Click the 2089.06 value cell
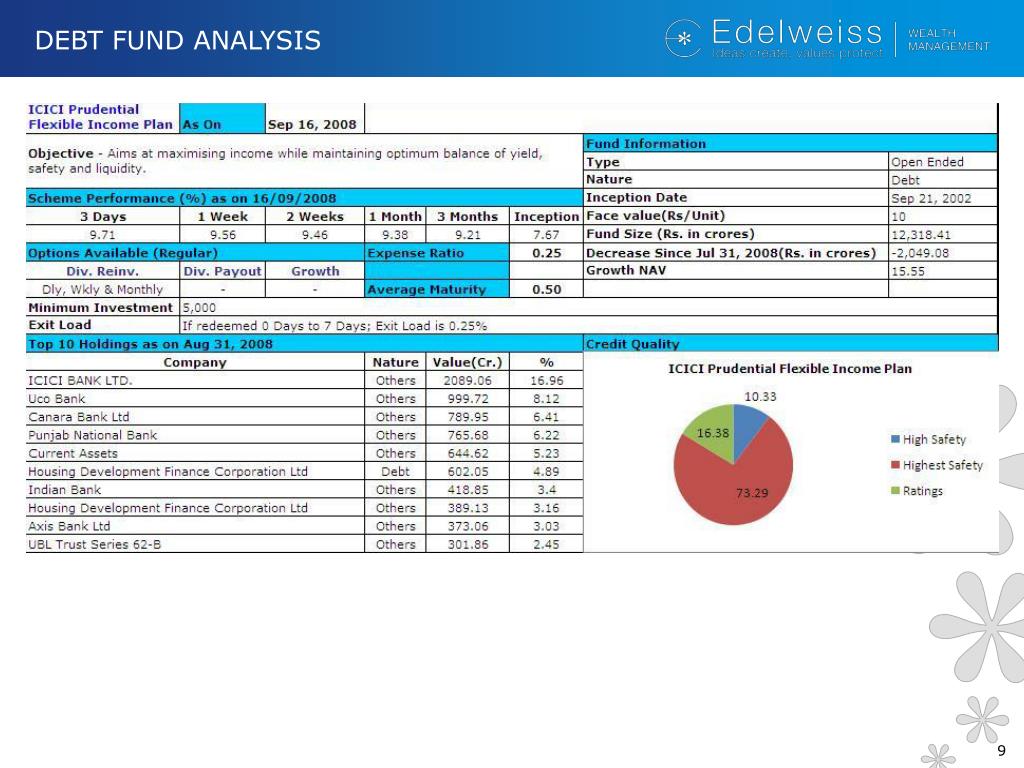Viewport: 1024px width, 768px height. pyautogui.click(x=468, y=381)
